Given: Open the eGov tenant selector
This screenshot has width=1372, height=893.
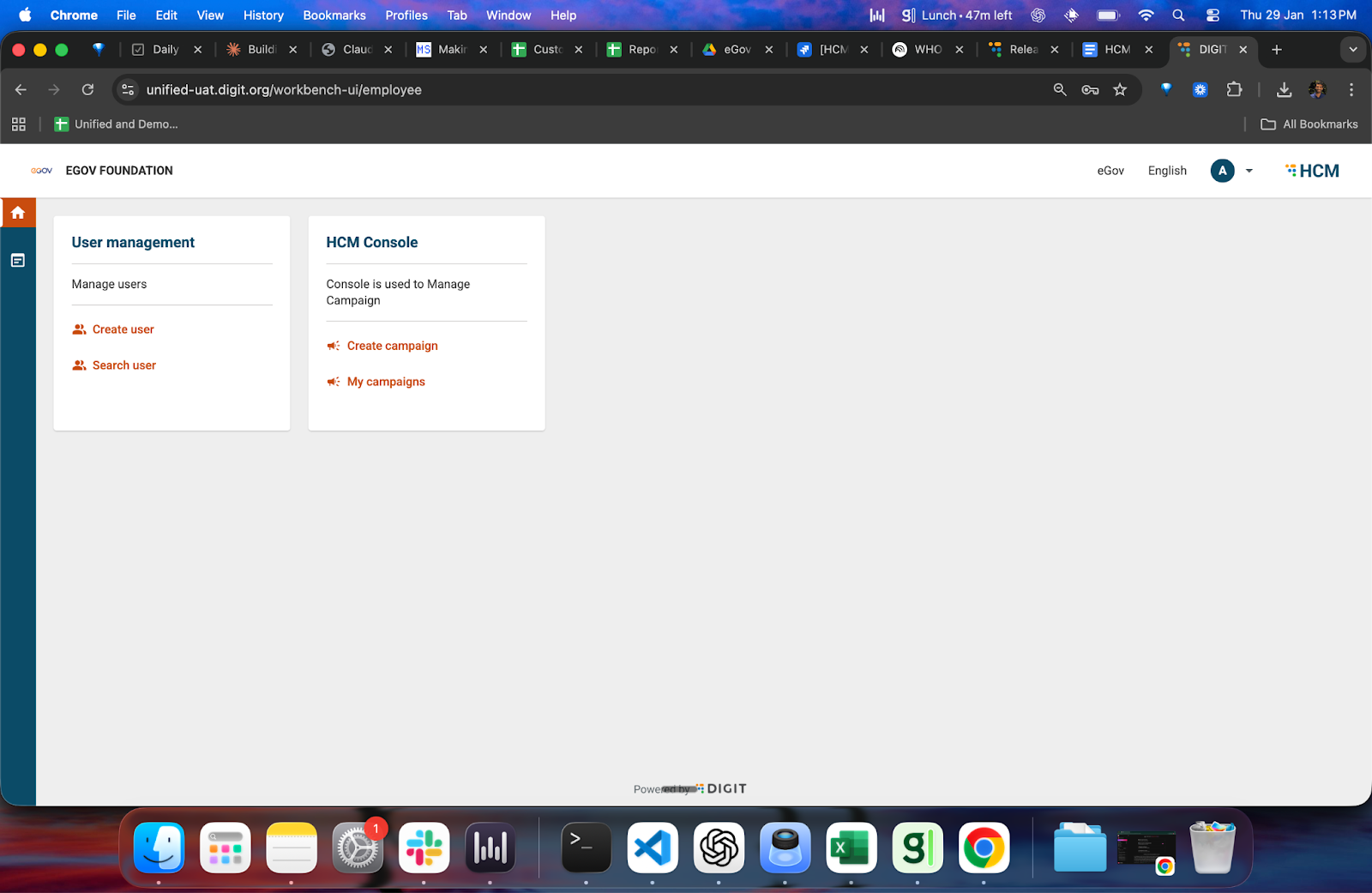Looking at the screenshot, I should pyautogui.click(x=1110, y=171).
